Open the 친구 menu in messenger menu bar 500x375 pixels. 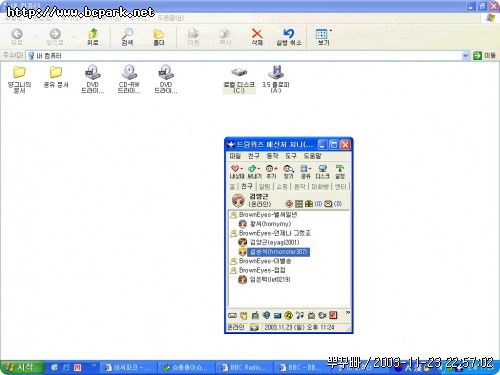(254, 156)
